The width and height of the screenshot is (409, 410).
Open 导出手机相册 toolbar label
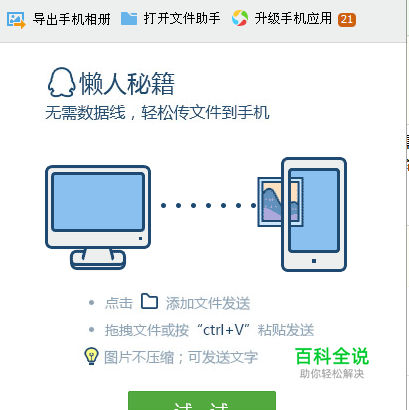72,19
